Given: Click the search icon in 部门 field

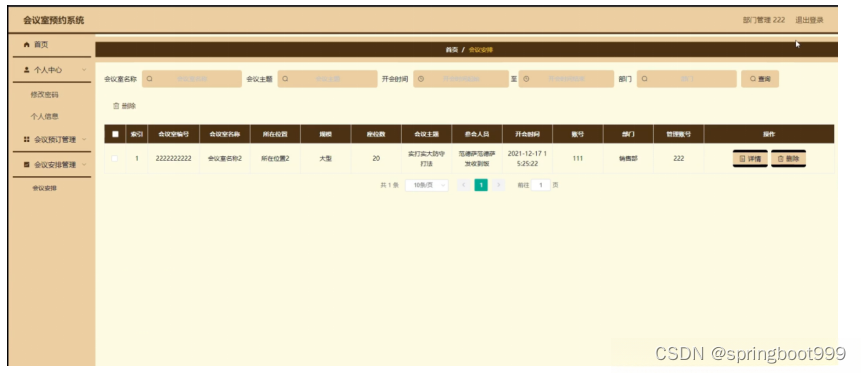Looking at the screenshot, I should 645,79.
